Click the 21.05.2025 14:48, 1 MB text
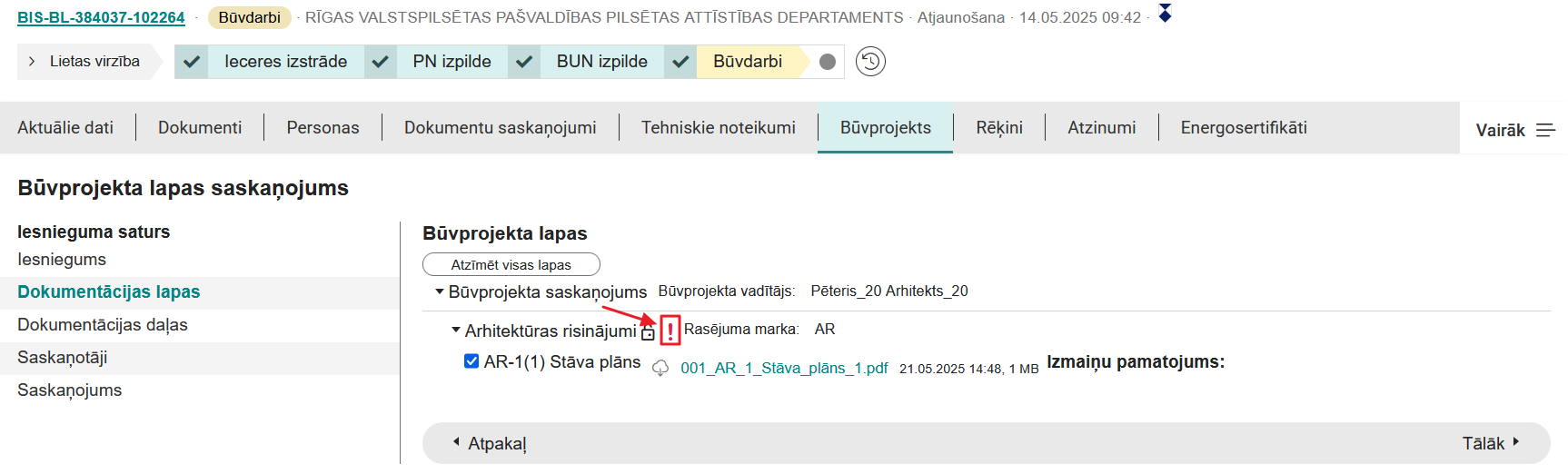The image size is (1568, 474). 969,369
